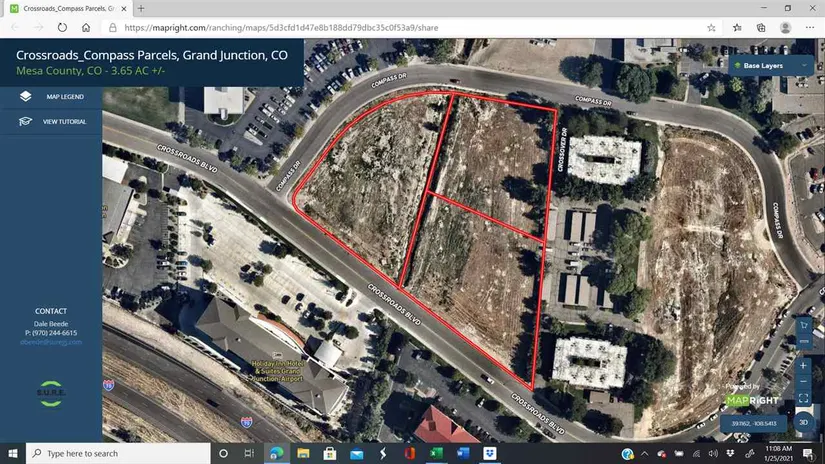Add page to browser favorites star

pos(711,28)
